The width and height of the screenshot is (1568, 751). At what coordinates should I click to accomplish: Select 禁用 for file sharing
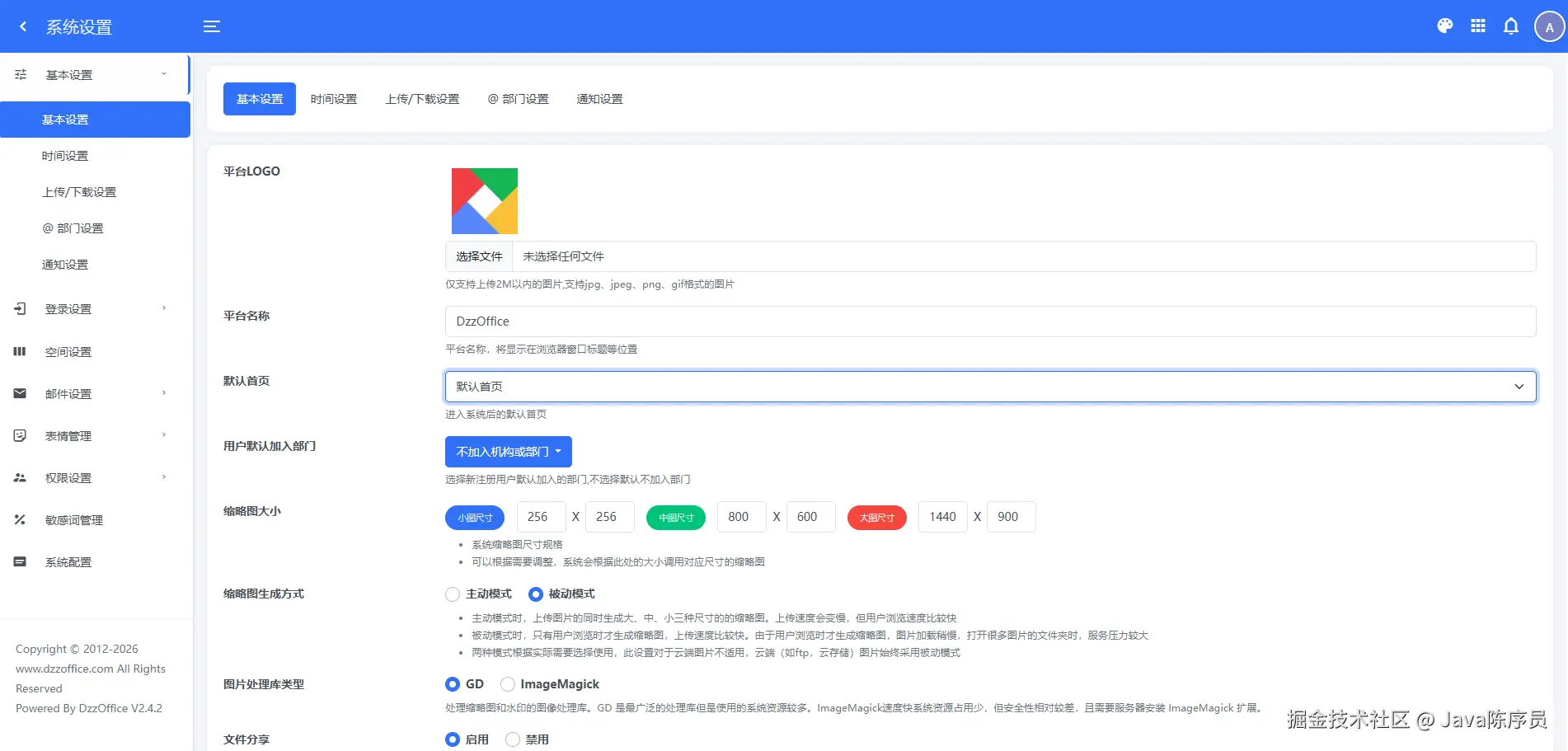point(513,739)
